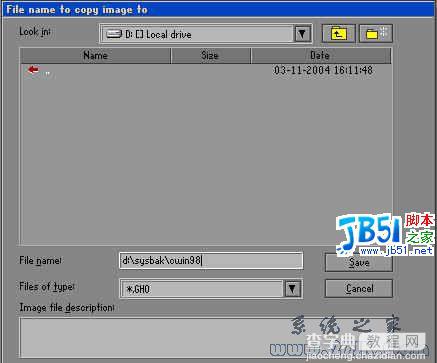Click the Cancel button
The height and width of the screenshot is (363, 437).
click(x=359, y=288)
